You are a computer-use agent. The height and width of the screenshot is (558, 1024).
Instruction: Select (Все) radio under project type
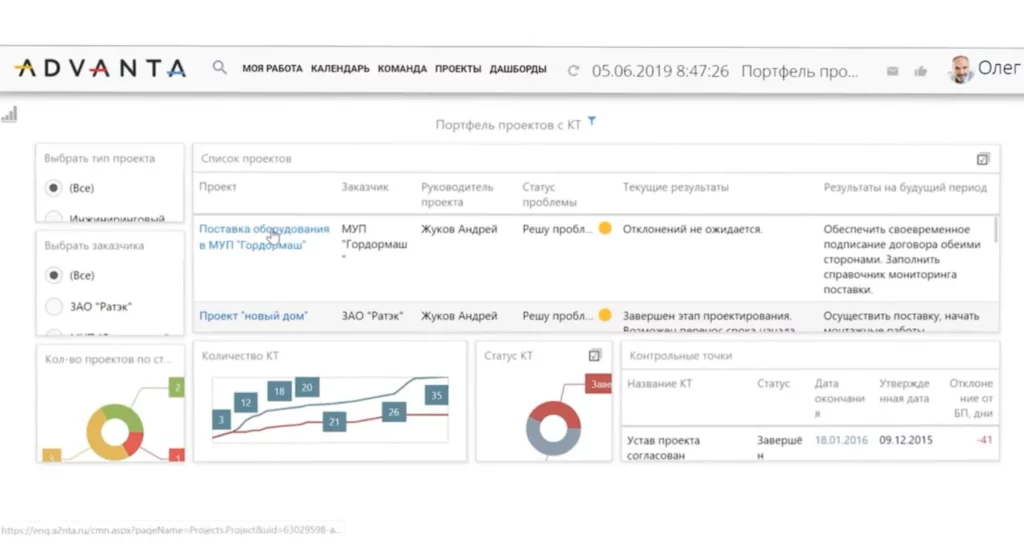point(53,188)
